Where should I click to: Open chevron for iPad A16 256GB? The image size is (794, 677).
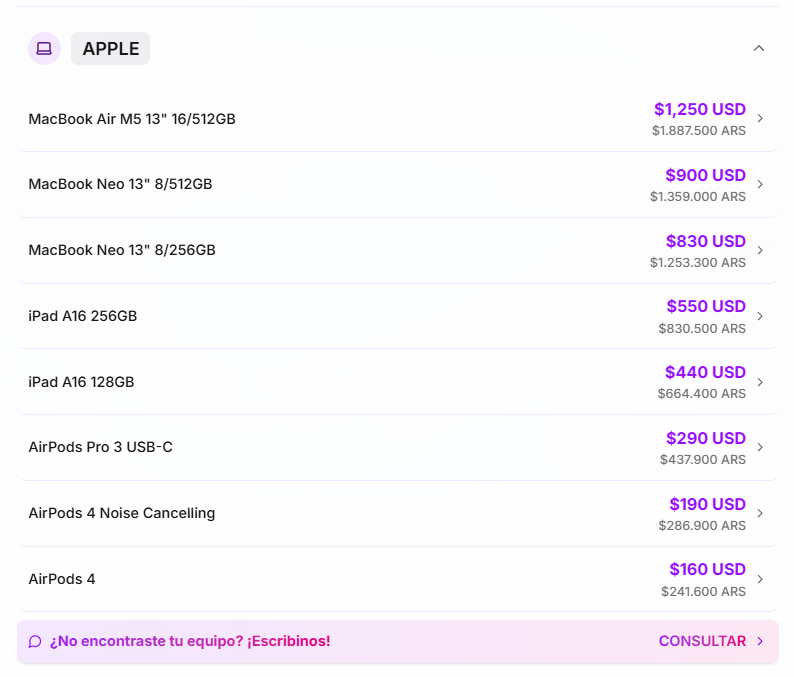[760, 316]
